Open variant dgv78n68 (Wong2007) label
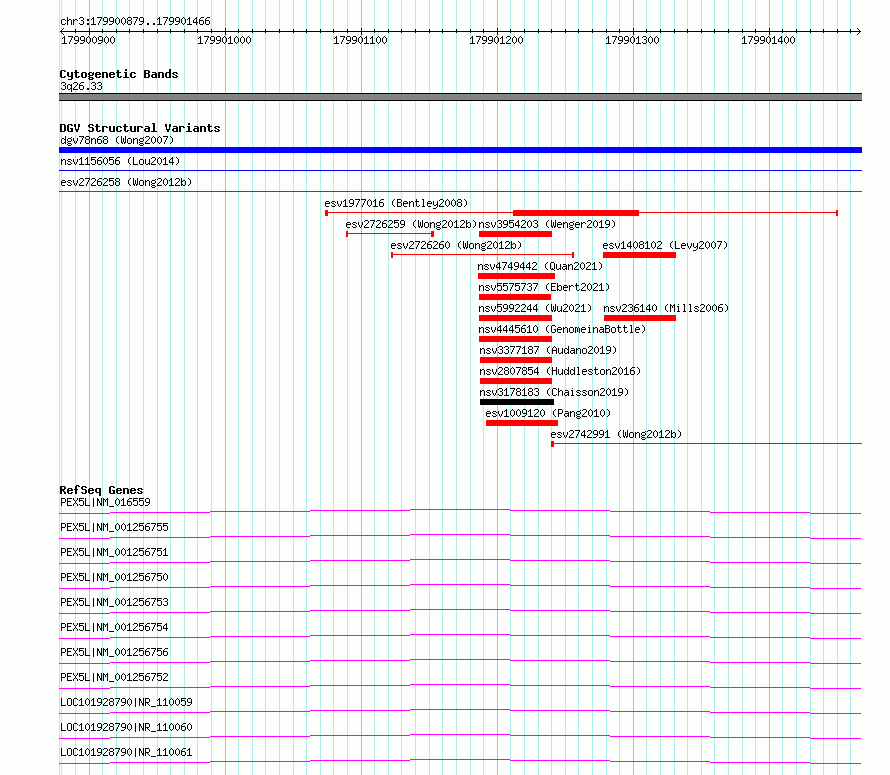Screen dimensions: 890x775 [x=117, y=140]
